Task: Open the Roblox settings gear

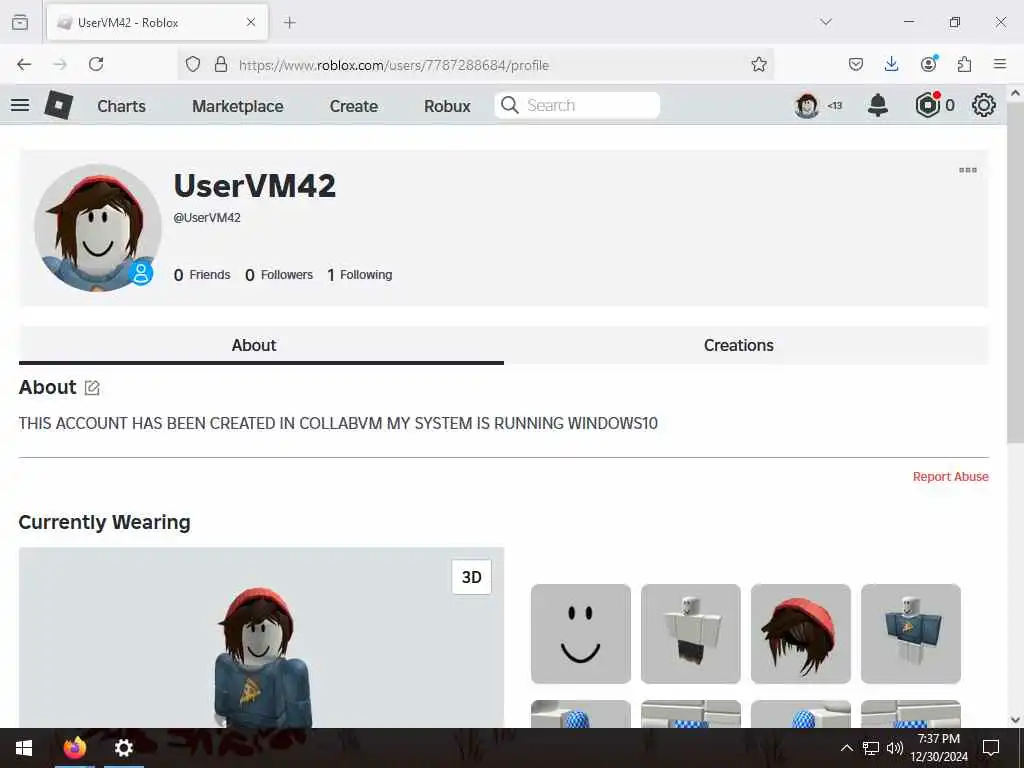Action: [x=984, y=105]
